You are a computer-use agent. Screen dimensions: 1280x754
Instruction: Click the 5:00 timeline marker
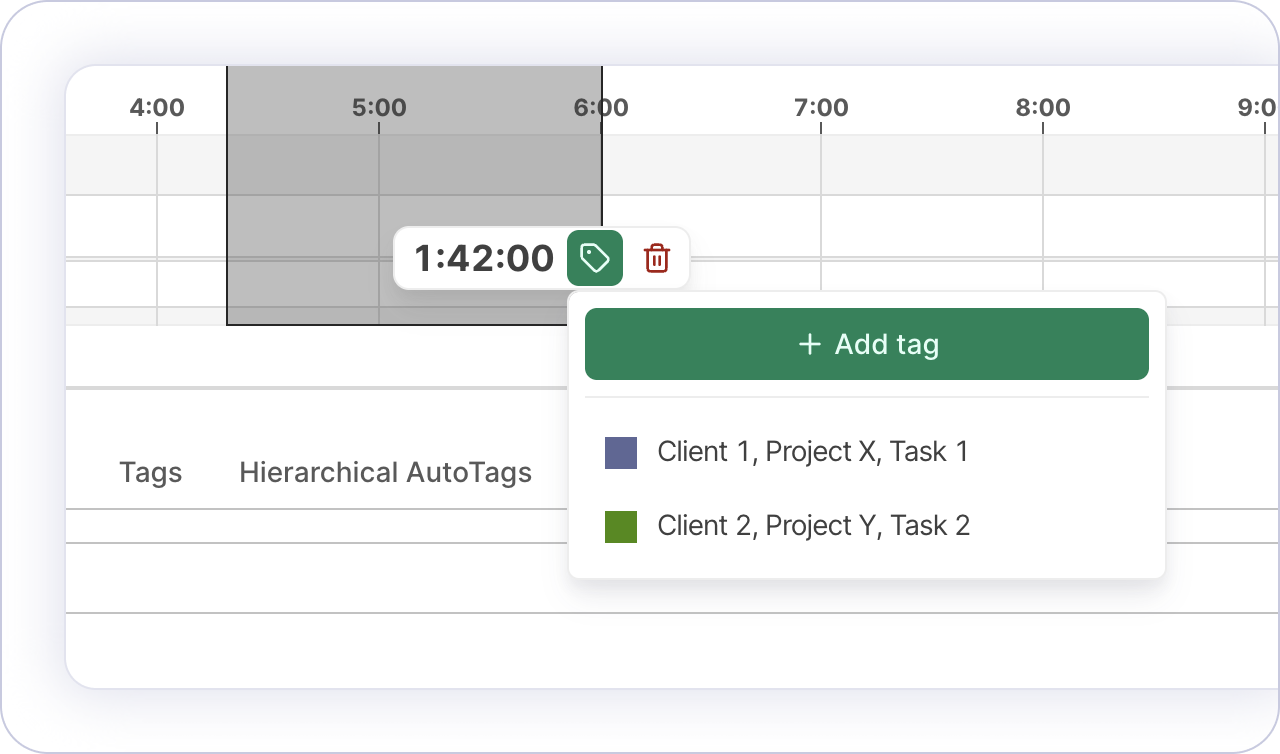pos(379,107)
